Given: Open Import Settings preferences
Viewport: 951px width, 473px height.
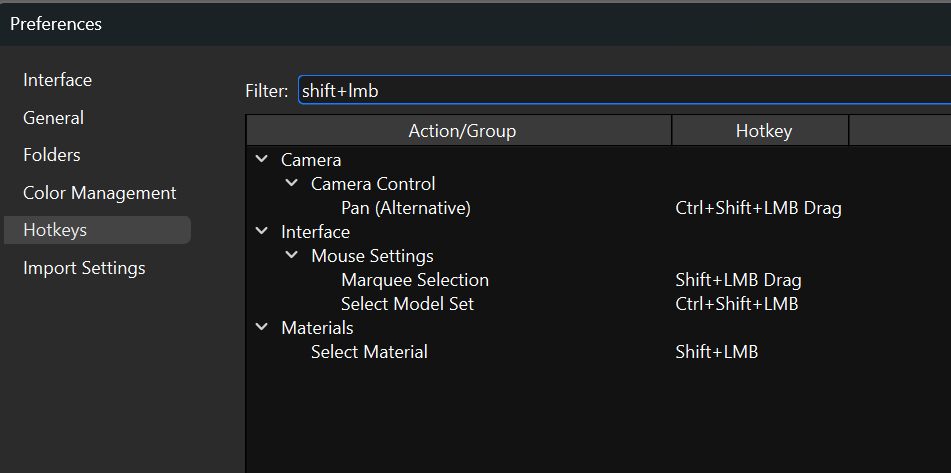Looking at the screenshot, I should [85, 268].
